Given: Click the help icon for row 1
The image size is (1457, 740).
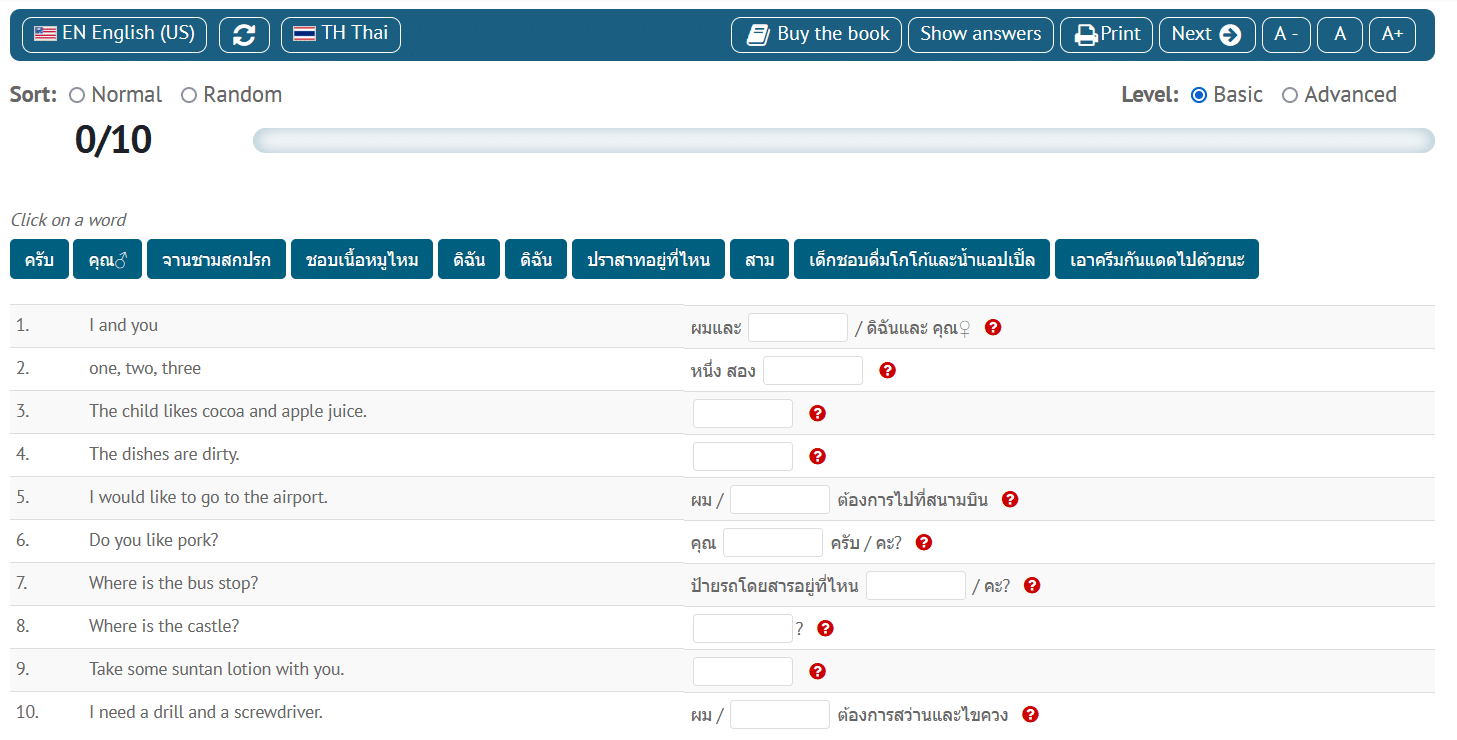Looking at the screenshot, I should pyautogui.click(x=993, y=327).
